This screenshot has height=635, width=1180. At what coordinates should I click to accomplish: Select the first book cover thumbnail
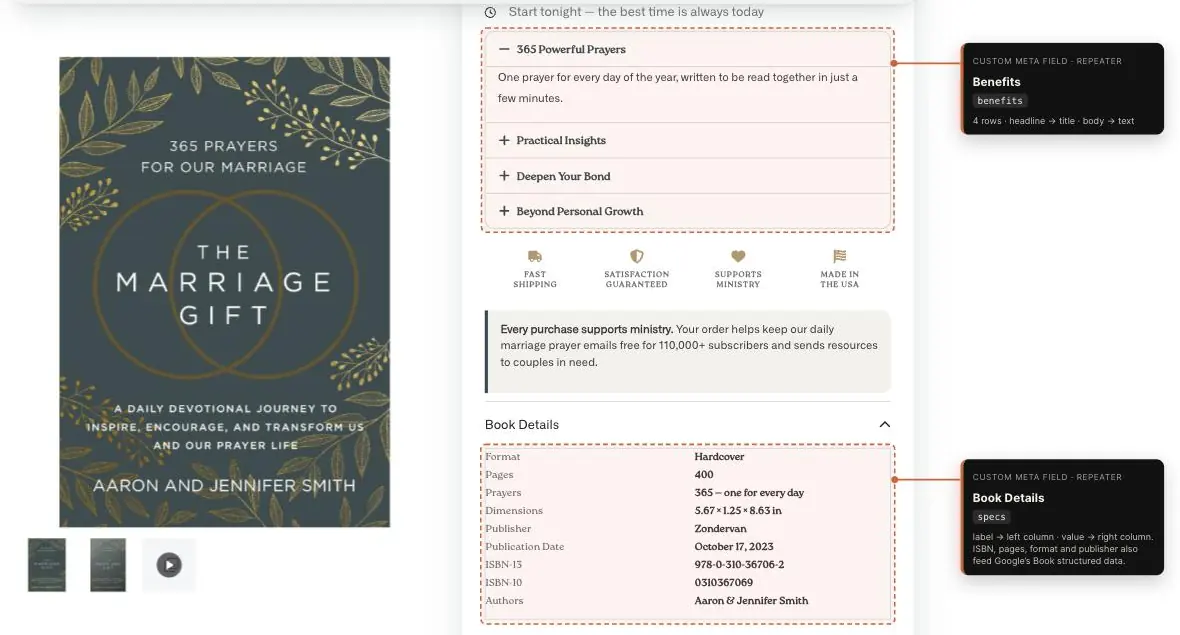tap(47, 565)
